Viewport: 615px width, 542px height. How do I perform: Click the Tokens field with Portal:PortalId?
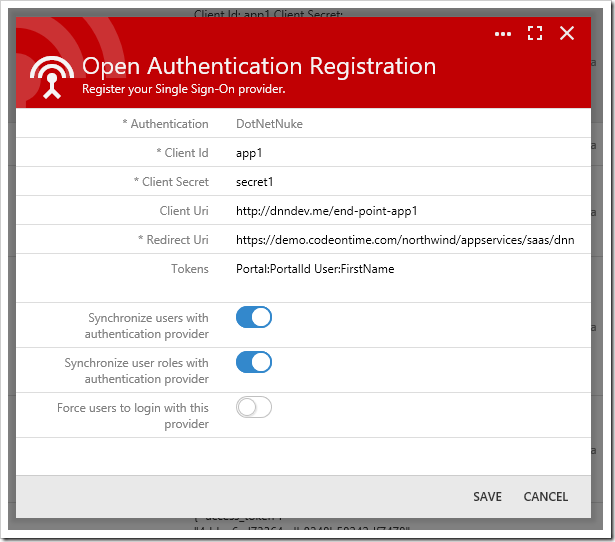click(406, 276)
